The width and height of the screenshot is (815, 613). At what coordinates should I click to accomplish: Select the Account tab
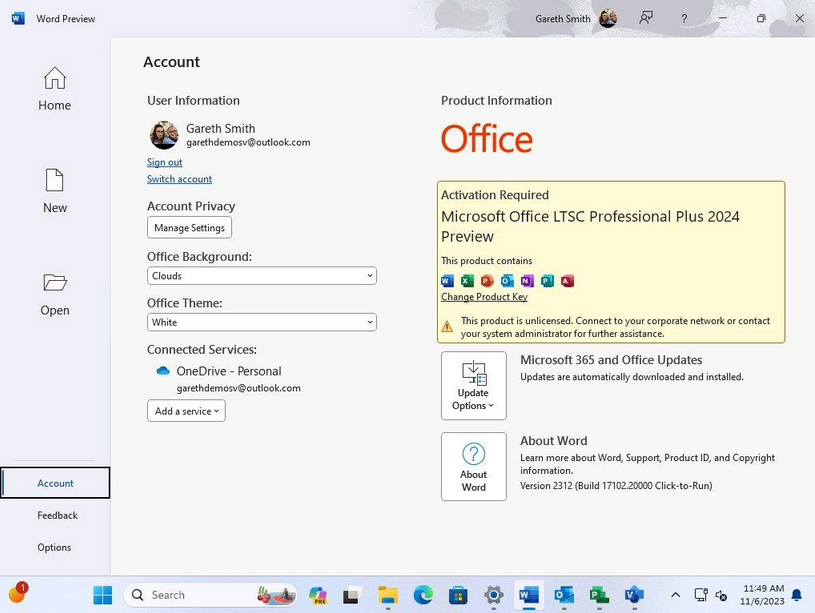pyautogui.click(x=55, y=483)
